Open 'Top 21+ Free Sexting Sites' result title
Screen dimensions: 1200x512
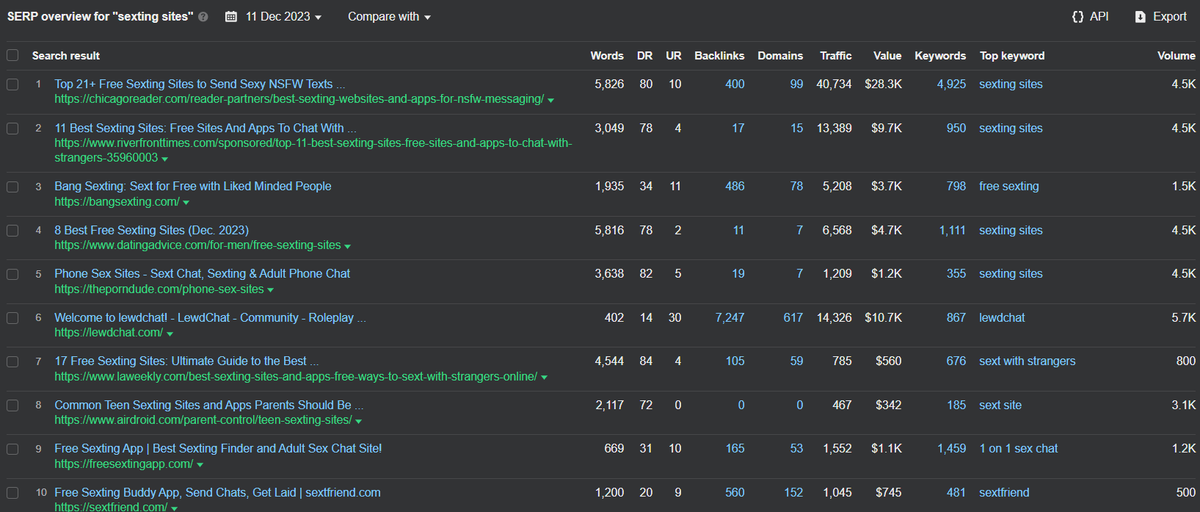click(200, 85)
